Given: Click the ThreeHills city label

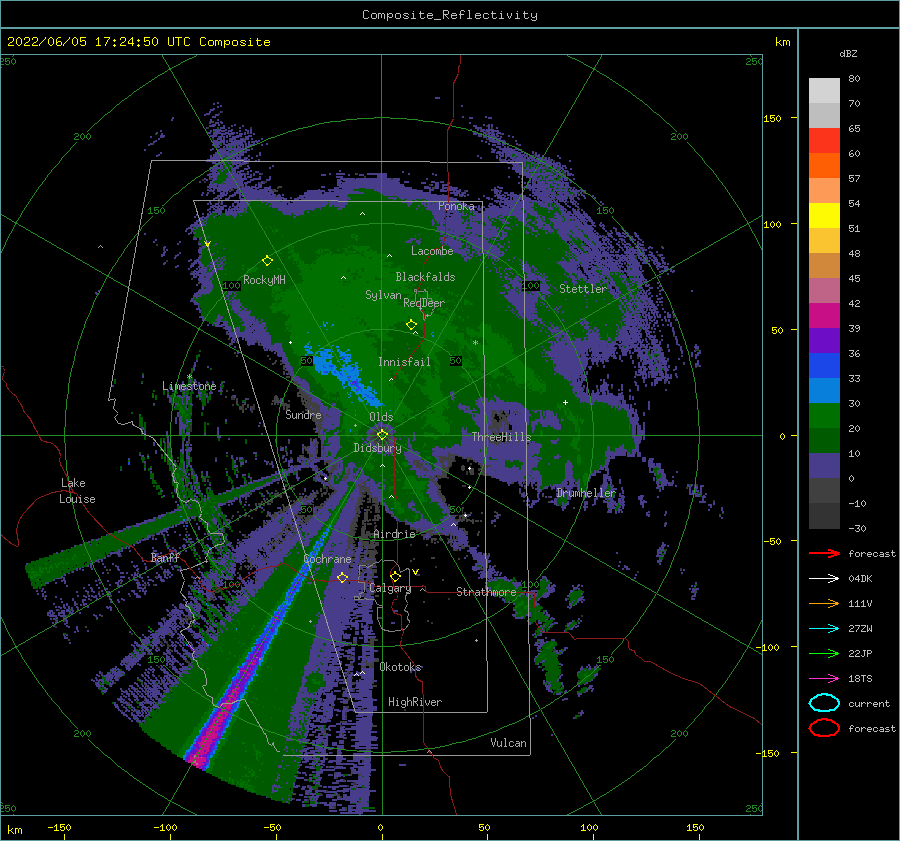Looking at the screenshot, I should (x=502, y=437).
